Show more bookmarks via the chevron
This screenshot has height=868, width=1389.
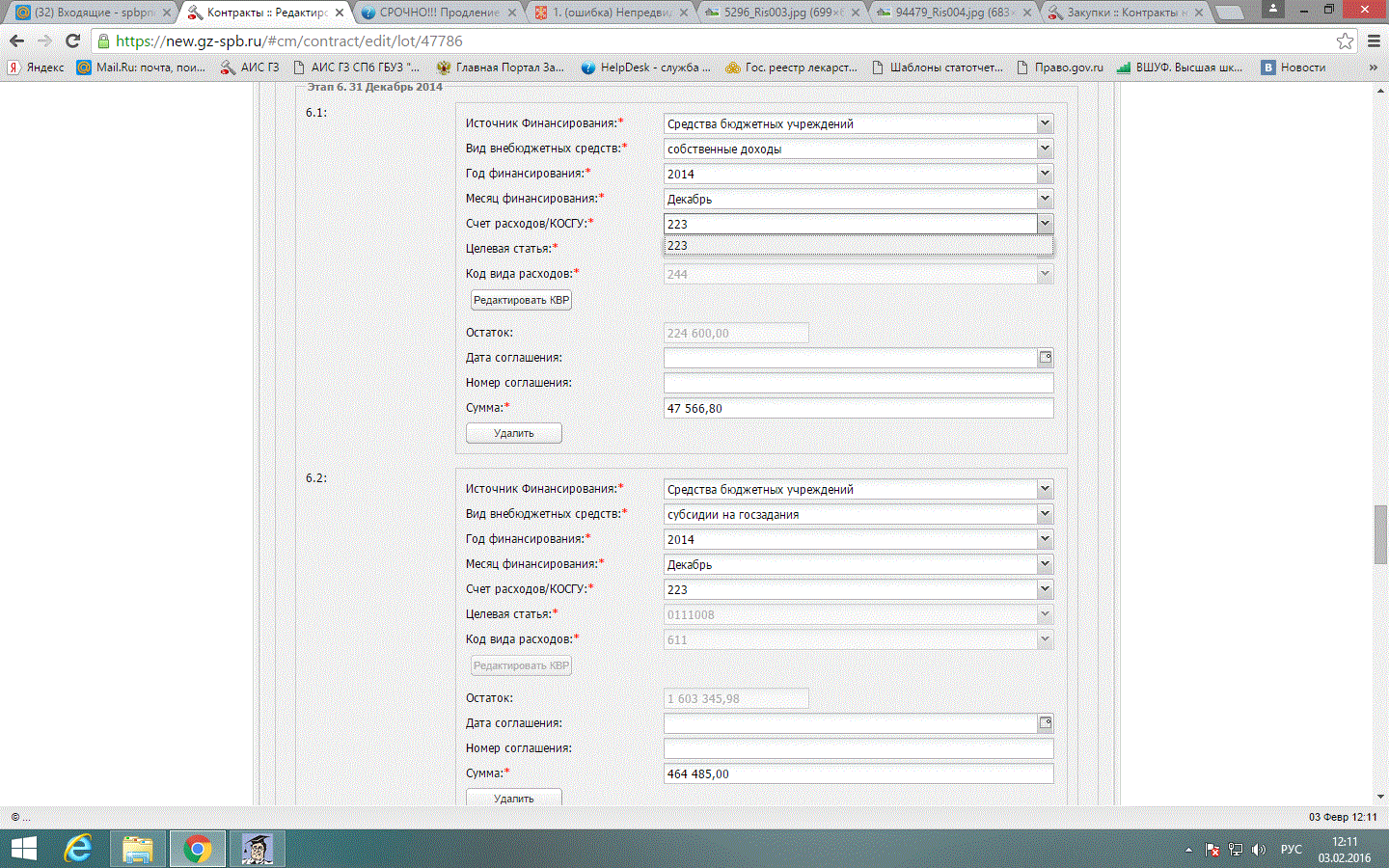[x=1374, y=68]
